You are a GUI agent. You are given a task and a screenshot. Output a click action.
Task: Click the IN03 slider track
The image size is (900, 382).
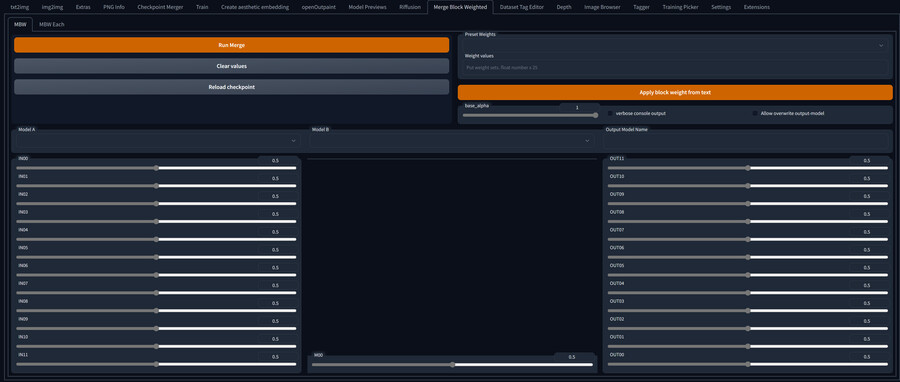(x=157, y=221)
